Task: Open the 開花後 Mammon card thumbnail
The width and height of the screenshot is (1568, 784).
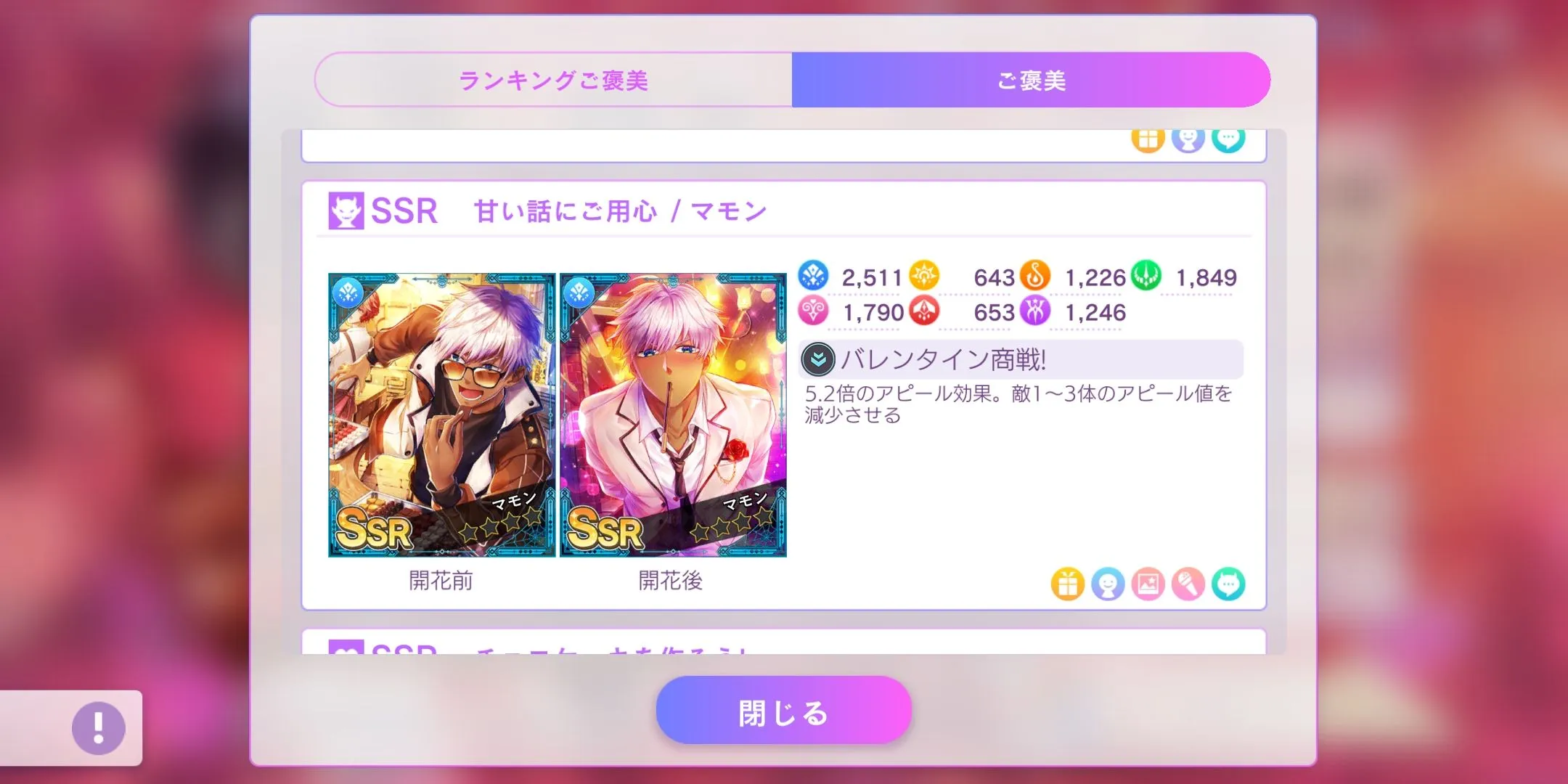Action: (x=673, y=415)
